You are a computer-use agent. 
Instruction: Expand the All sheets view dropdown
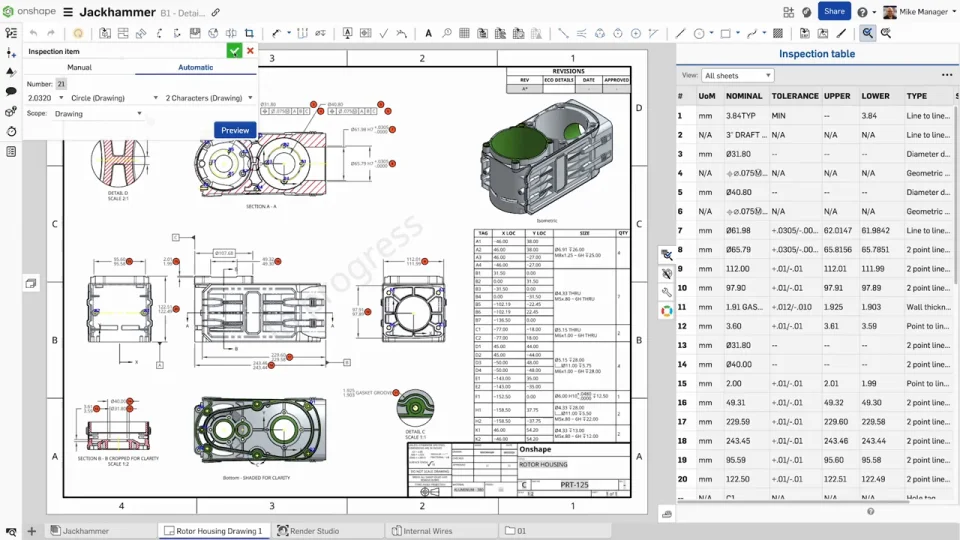[738, 75]
